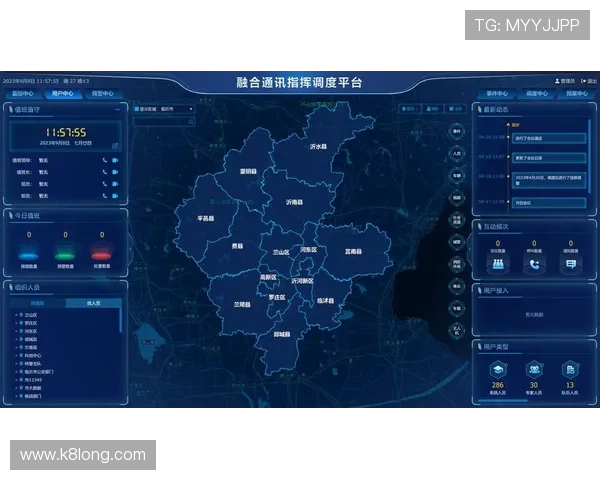Viewport: 600px width, 480px height.
Task: Open the 事件中心 tab
Action: coord(497,93)
